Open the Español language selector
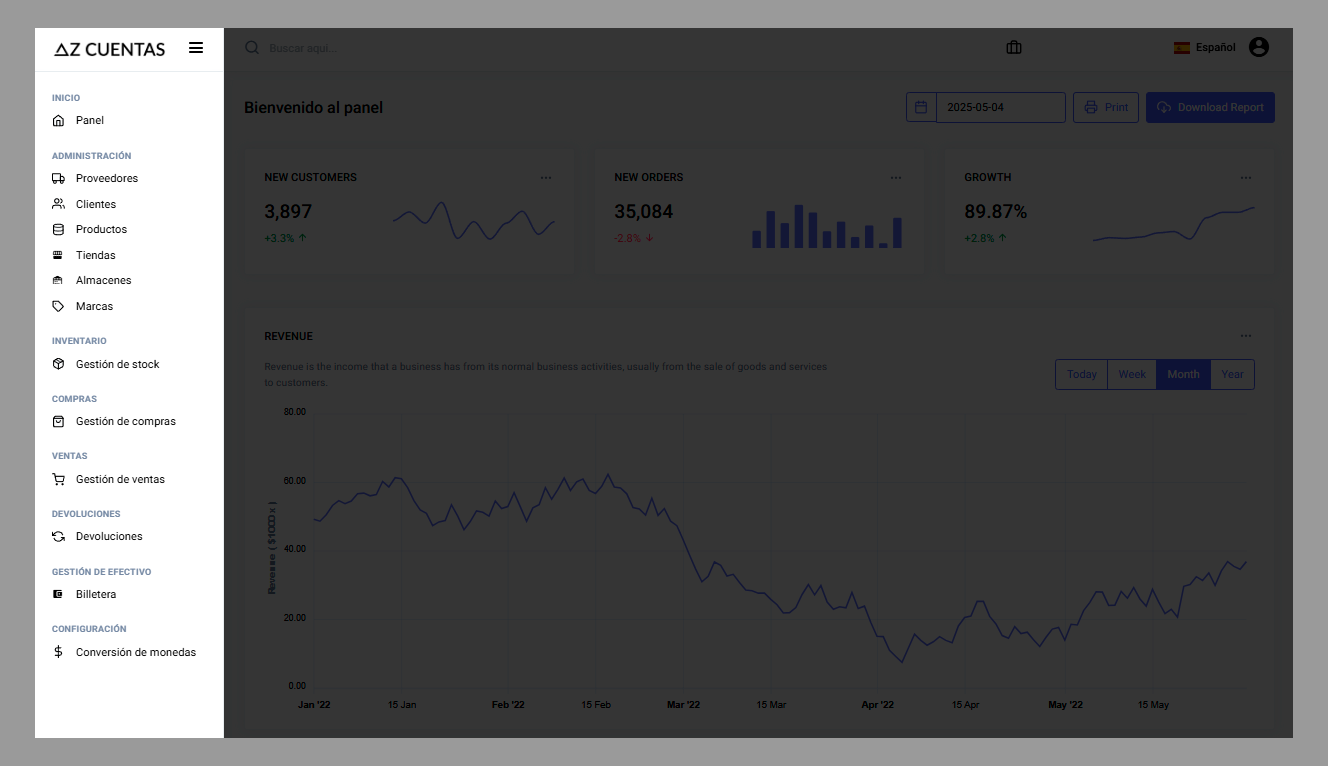 pyautogui.click(x=1205, y=47)
